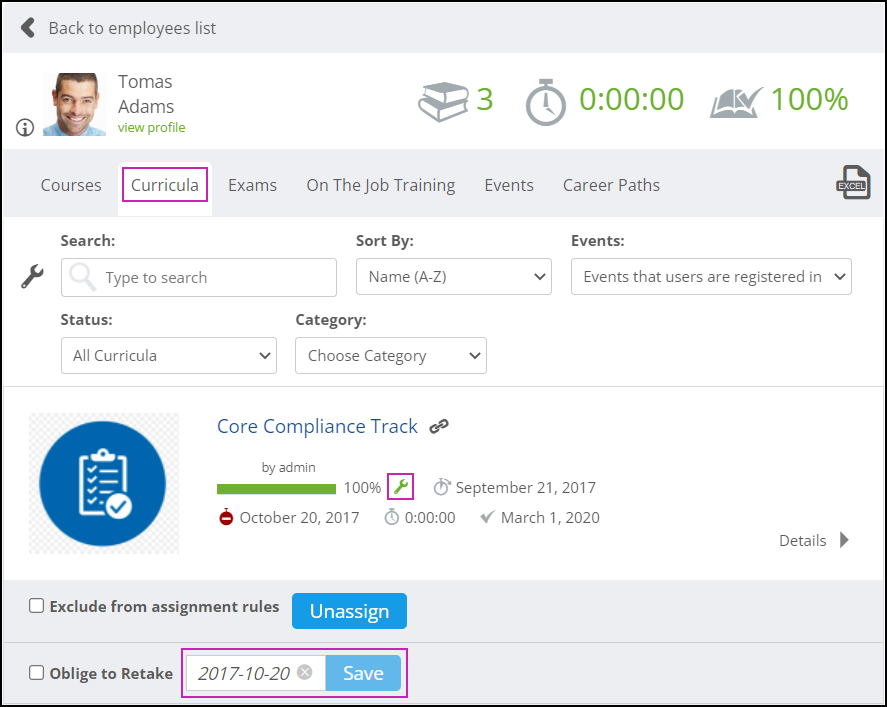Clear the retake date field
This screenshot has width=887, height=707.
[x=305, y=672]
